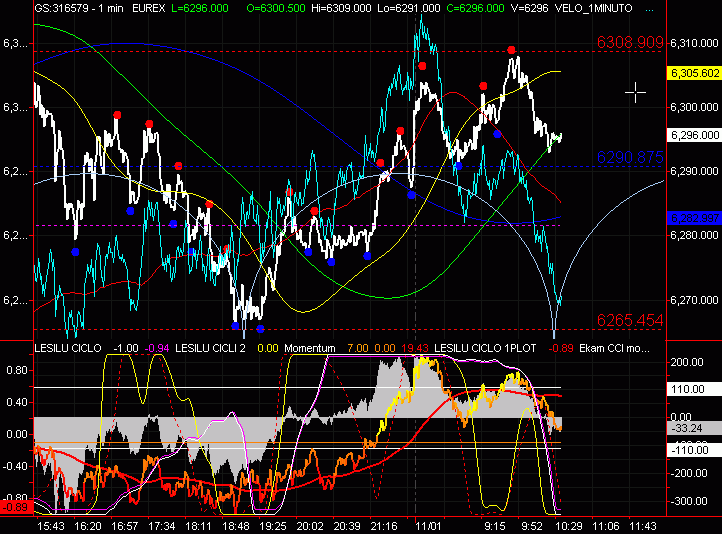The image size is (722, 534).
Task: Click the red pivot dot on 6308.909 line
Action: [511, 50]
